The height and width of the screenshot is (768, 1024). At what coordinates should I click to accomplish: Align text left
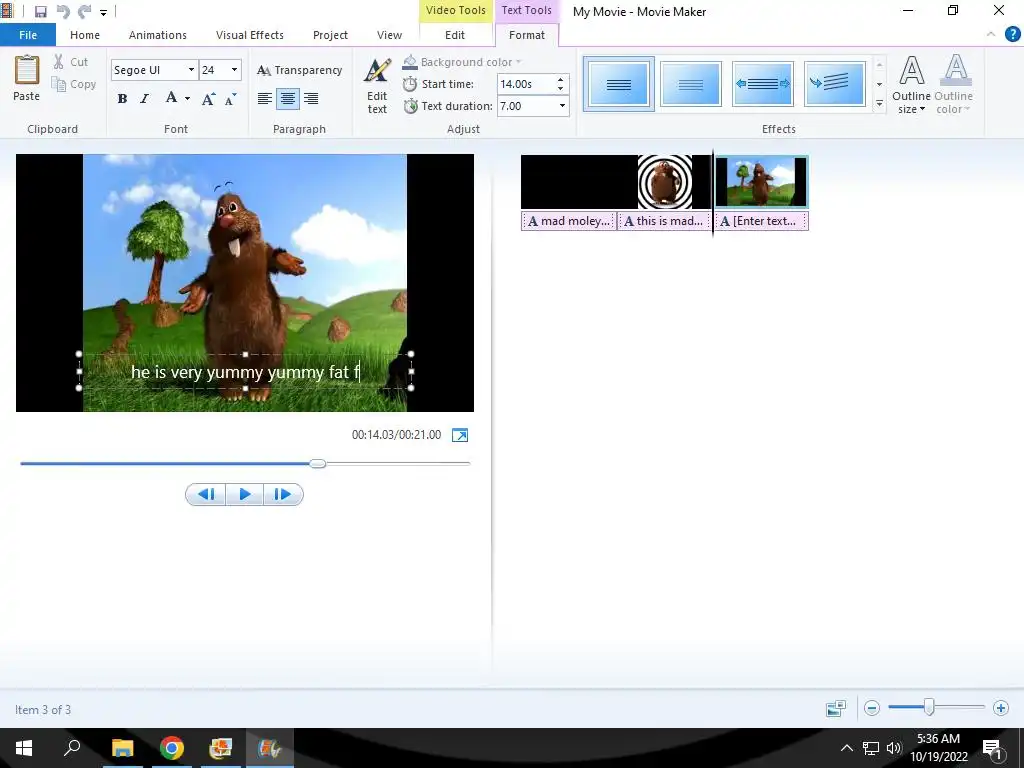(x=264, y=99)
